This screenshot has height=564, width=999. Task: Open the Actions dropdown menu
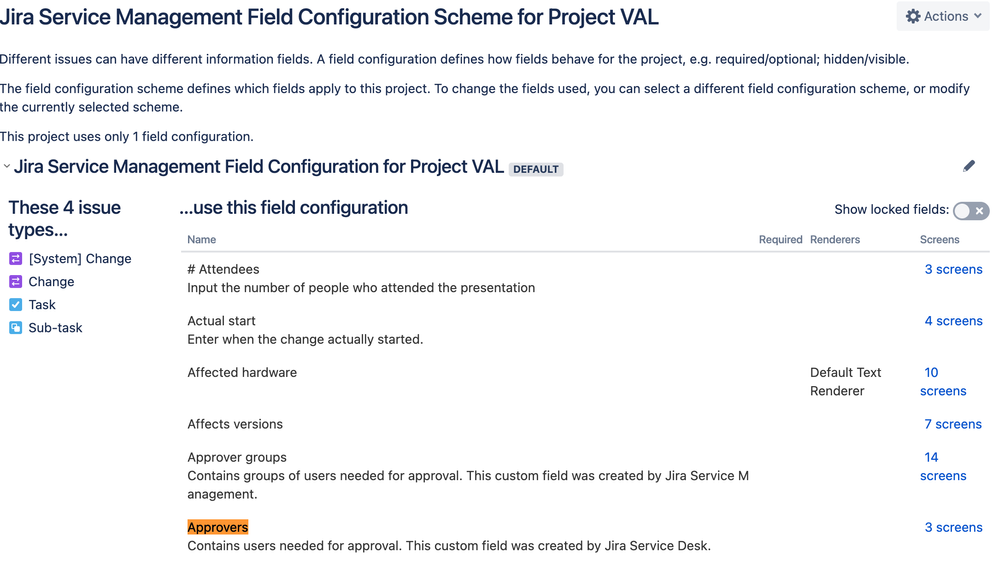point(943,17)
